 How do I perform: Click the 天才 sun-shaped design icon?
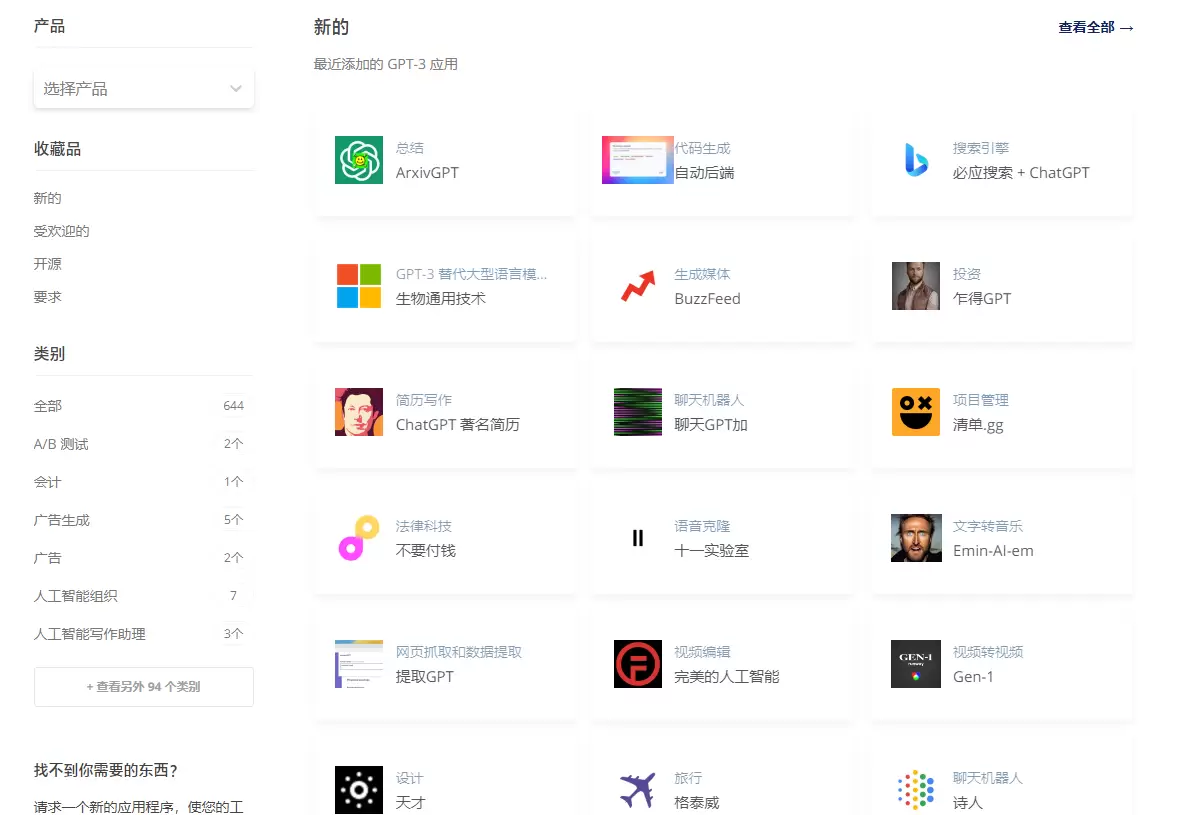359,789
